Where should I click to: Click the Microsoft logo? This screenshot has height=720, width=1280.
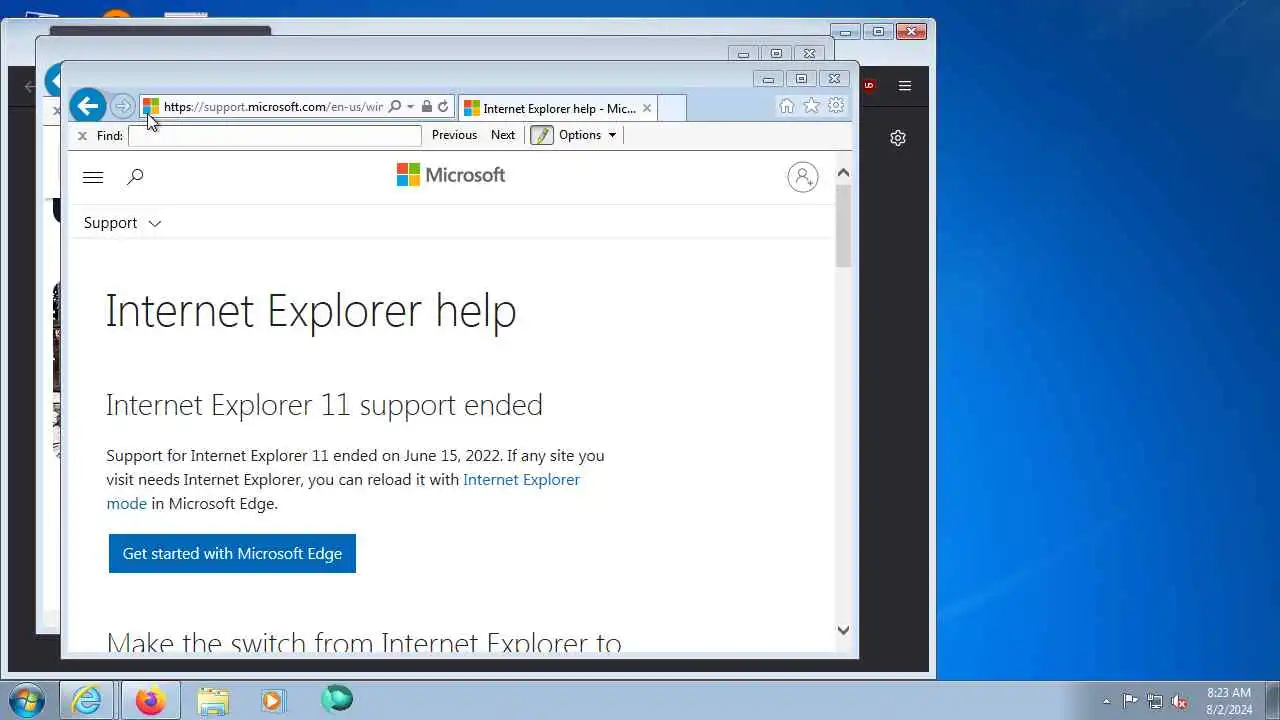[x=451, y=175]
